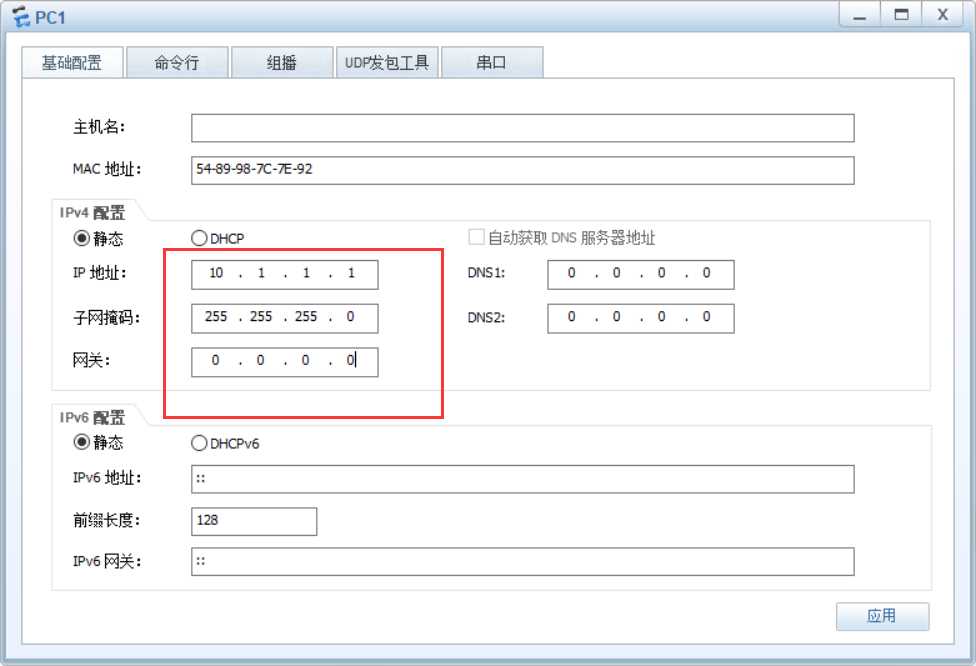Viewport: 976px width, 666px height.
Task: Toggle 自动获取 DNS 服务器地址 checkbox
Action: pos(476,237)
